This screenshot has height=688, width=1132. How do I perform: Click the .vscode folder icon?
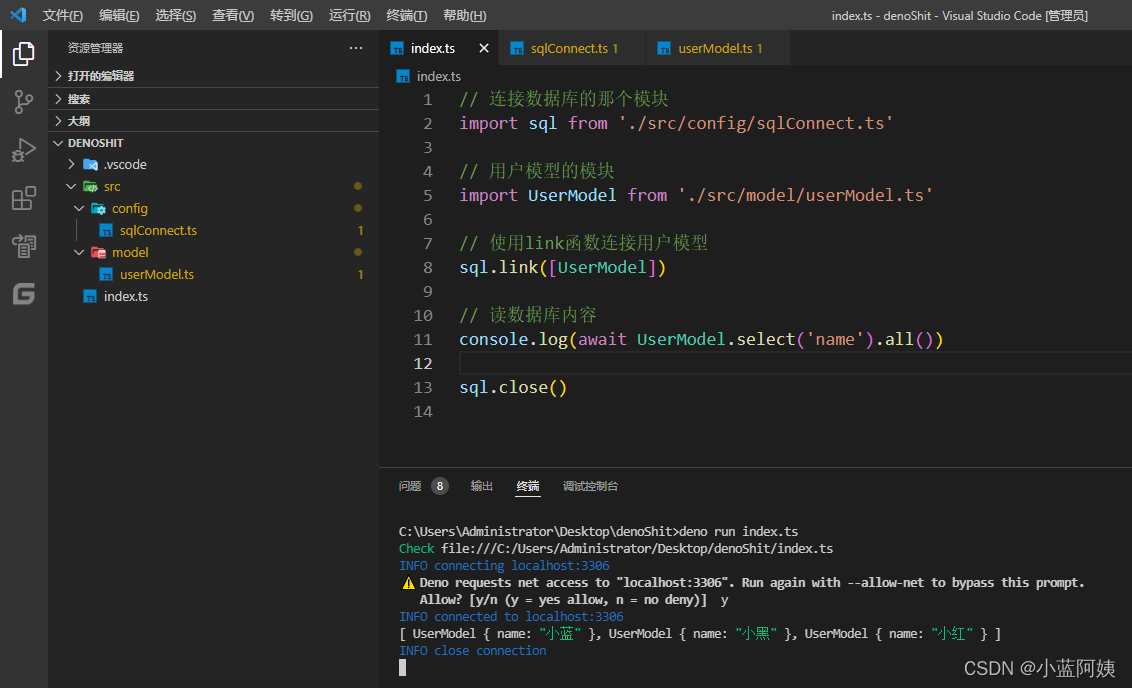pos(90,165)
